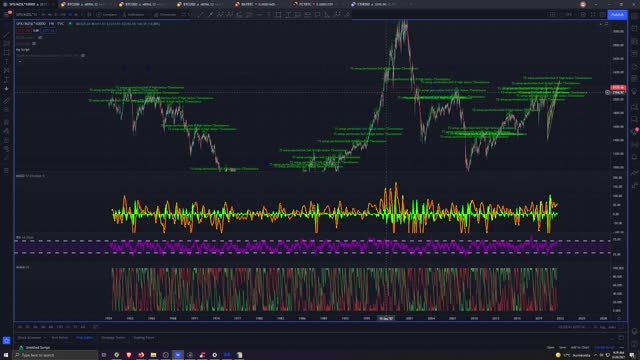The height and width of the screenshot is (360, 640).
Task: Select the All time range button
Action: point(83,327)
